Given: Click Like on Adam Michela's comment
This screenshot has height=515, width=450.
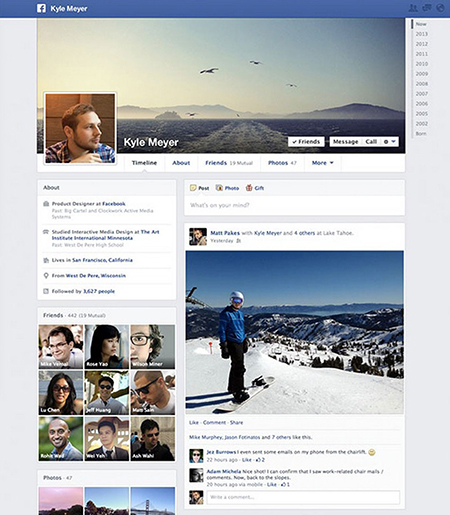Looking at the screenshot, I should coord(272,484).
